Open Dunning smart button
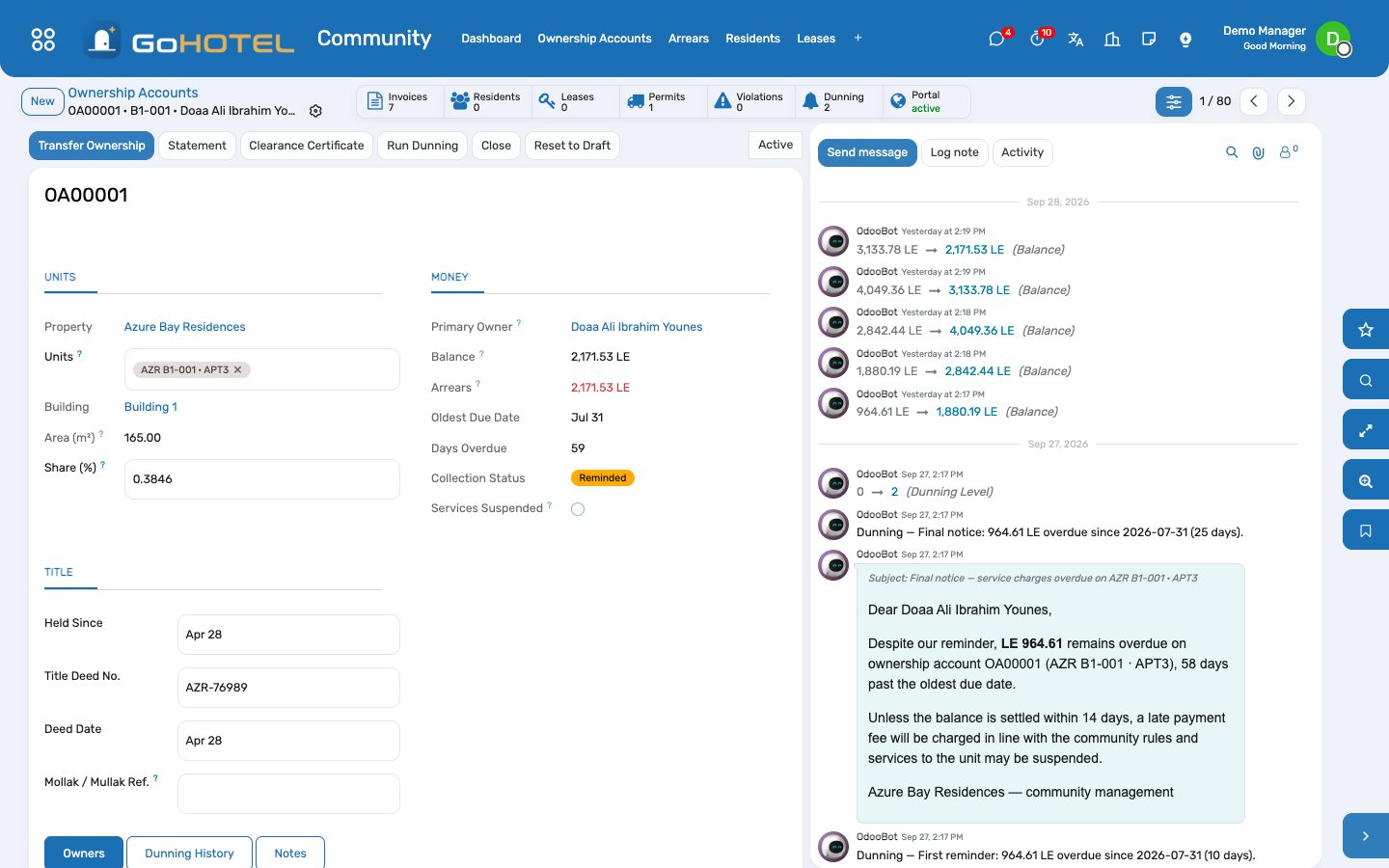Screen dimensions: 1389x868 point(838,101)
